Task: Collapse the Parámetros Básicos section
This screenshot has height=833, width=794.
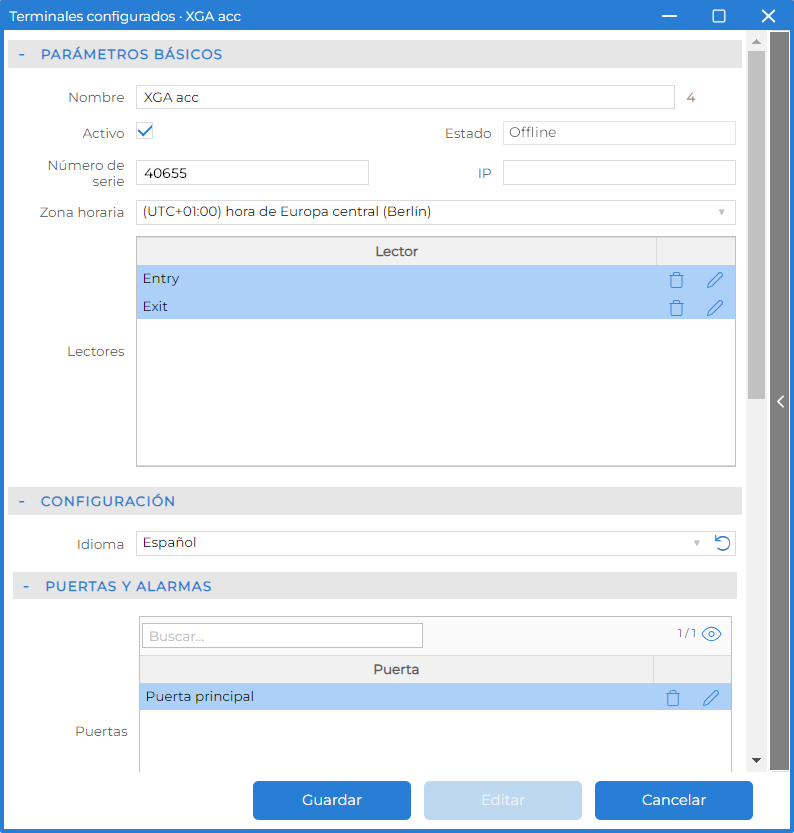Action: [22, 54]
